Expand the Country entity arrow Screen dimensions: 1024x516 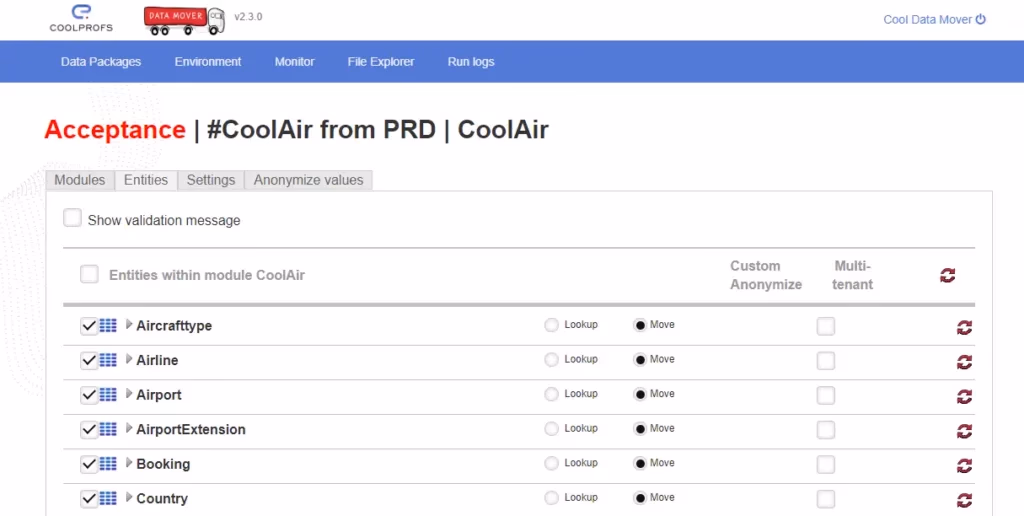click(128, 498)
